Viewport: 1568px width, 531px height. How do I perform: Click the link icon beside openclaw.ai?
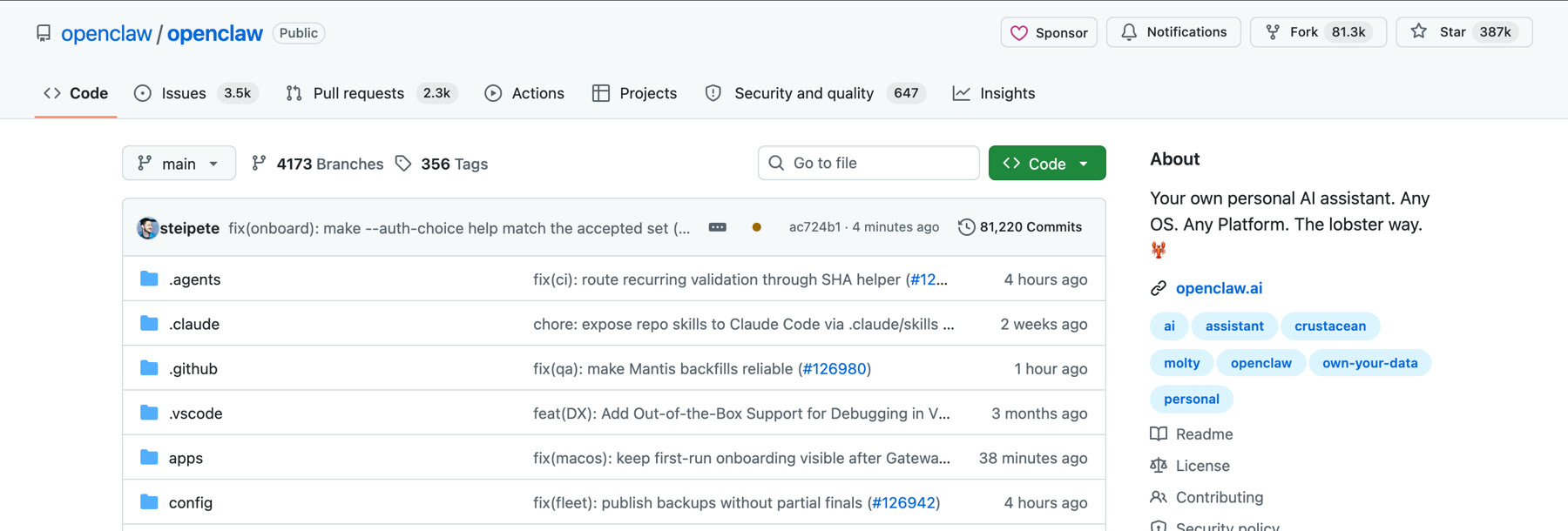point(1159,288)
